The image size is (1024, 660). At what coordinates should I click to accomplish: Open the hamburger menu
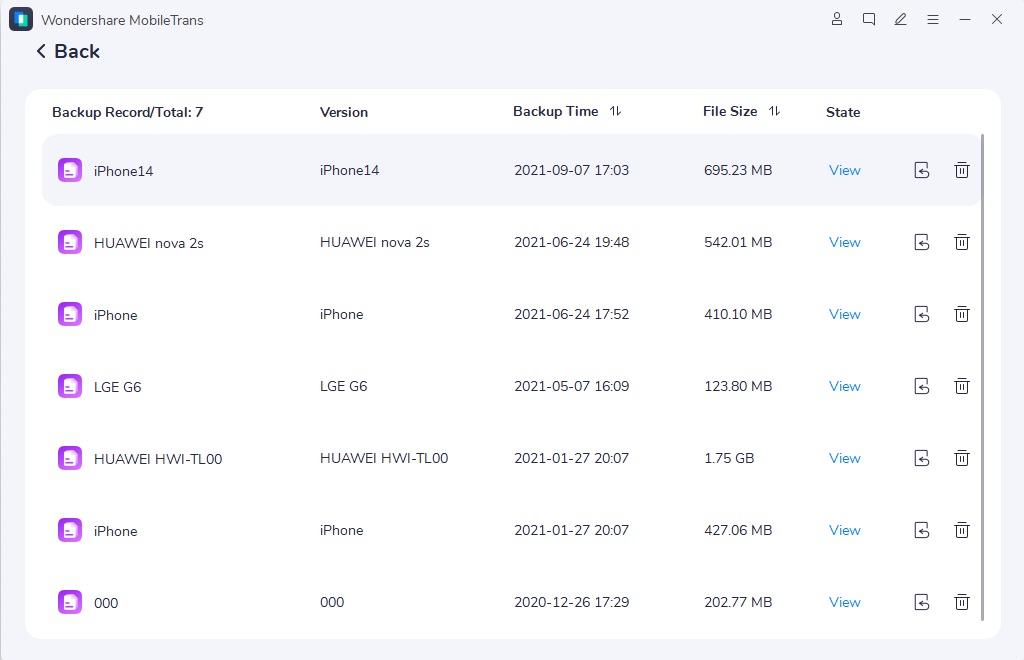pos(933,20)
